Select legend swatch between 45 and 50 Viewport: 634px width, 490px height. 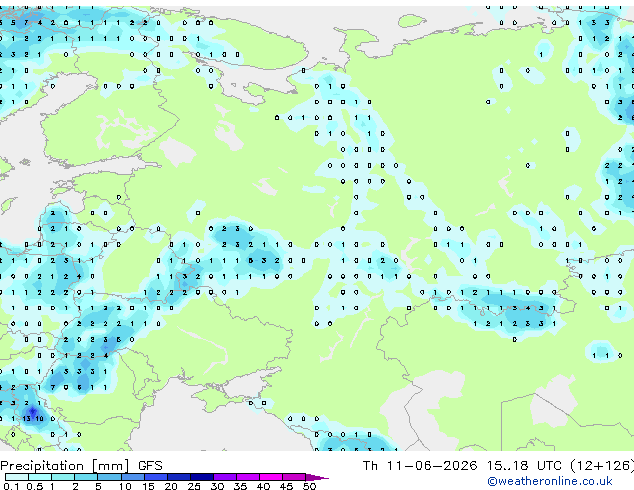click(x=294, y=477)
